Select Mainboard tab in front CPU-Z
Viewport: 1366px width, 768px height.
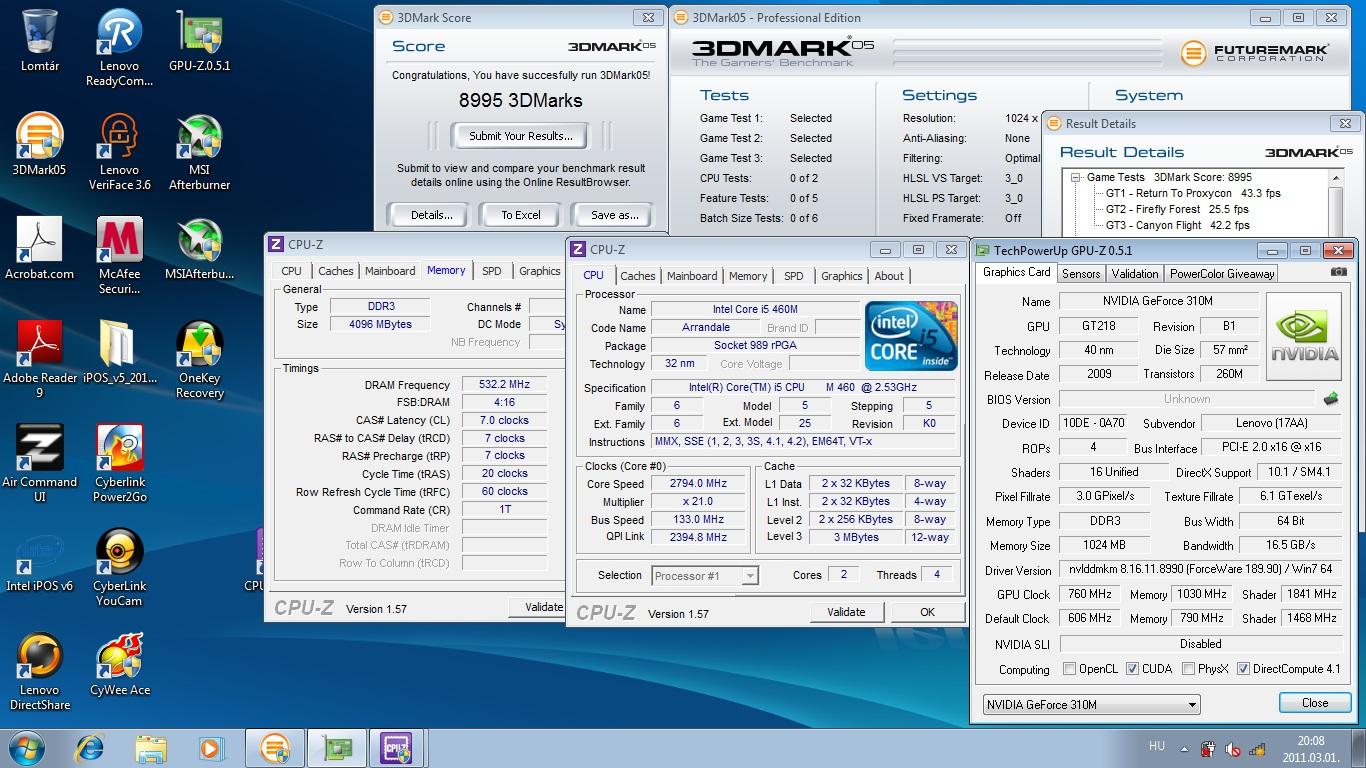pyautogui.click(x=692, y=276)
